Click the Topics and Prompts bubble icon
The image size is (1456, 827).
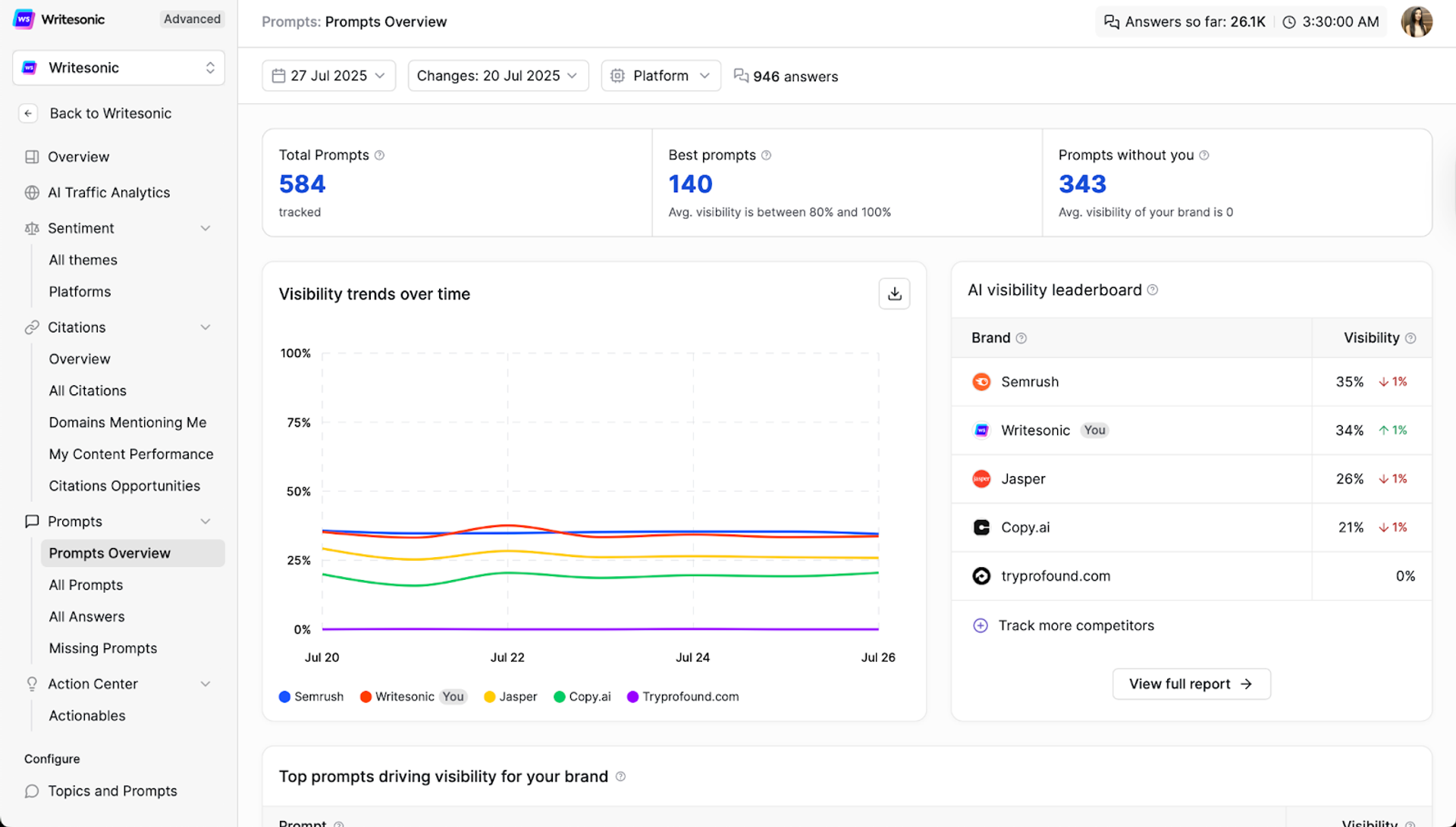click(x=32, y=791)
